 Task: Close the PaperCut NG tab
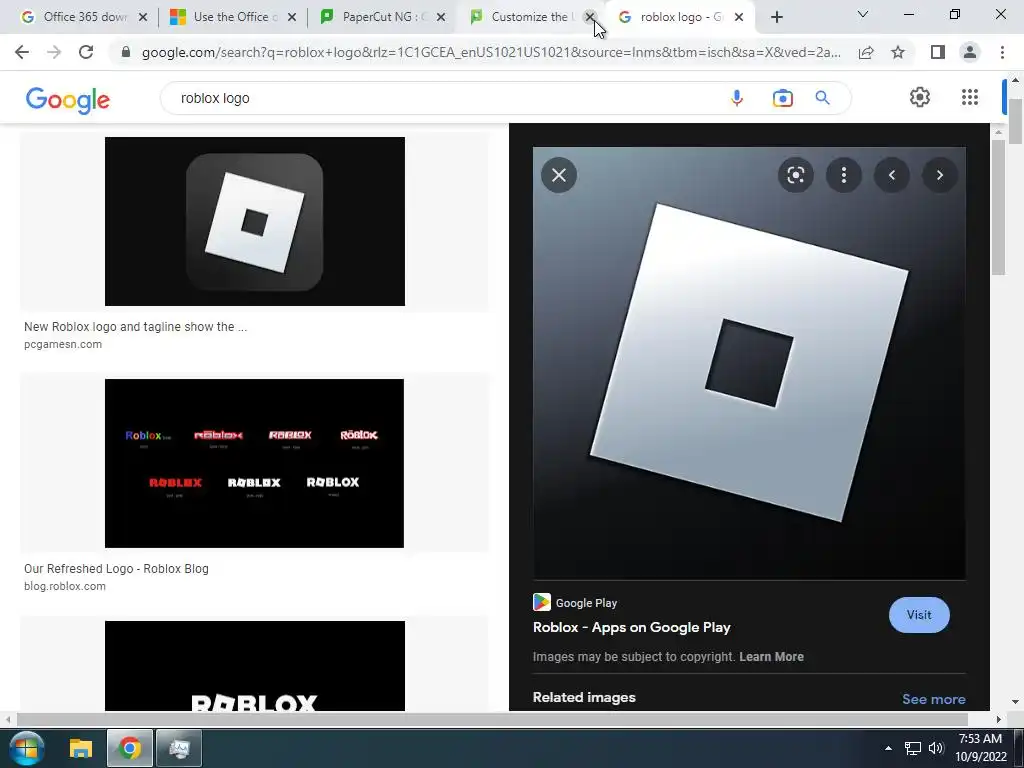pos(441,17)
